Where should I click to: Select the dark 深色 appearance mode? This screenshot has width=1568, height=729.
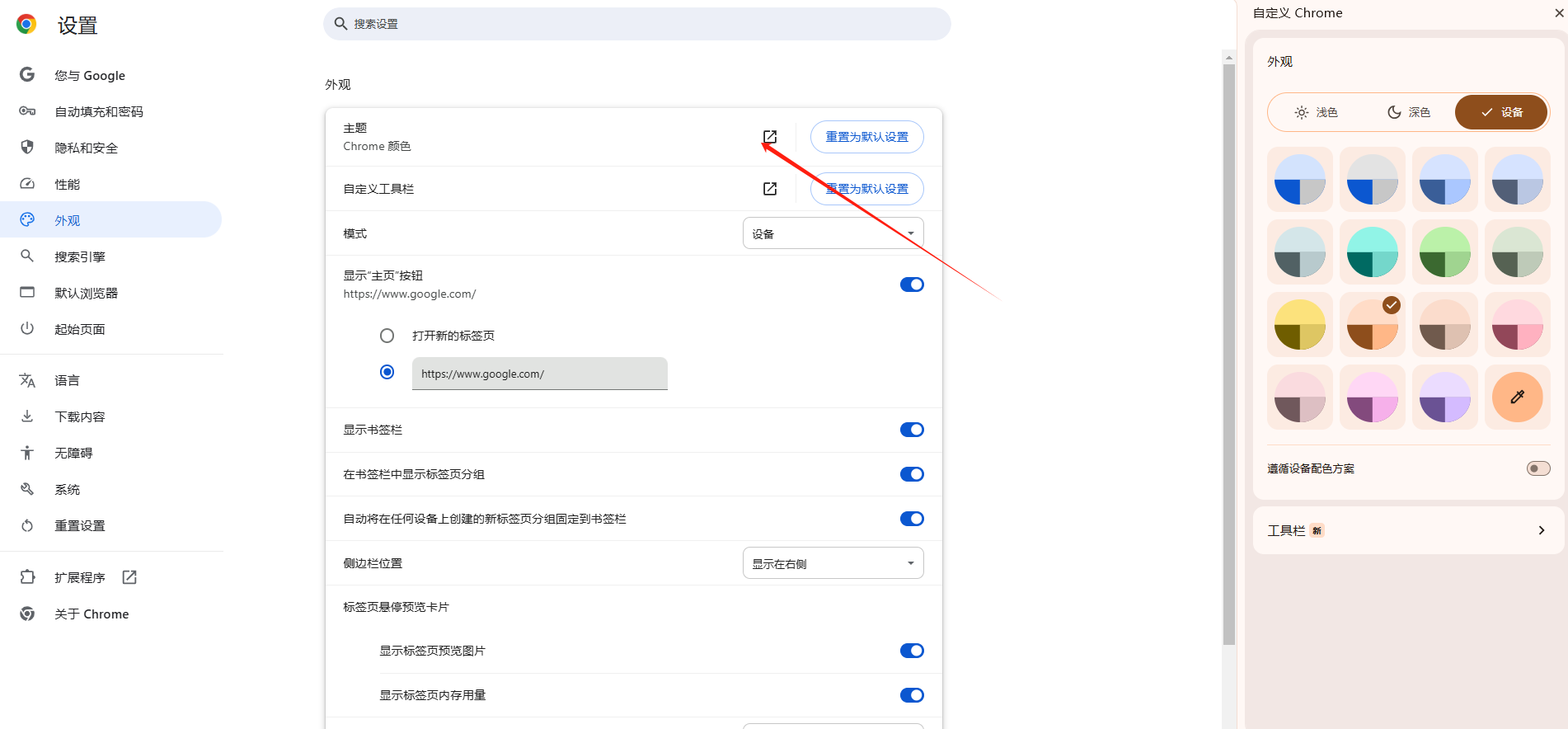[1408, 112]
